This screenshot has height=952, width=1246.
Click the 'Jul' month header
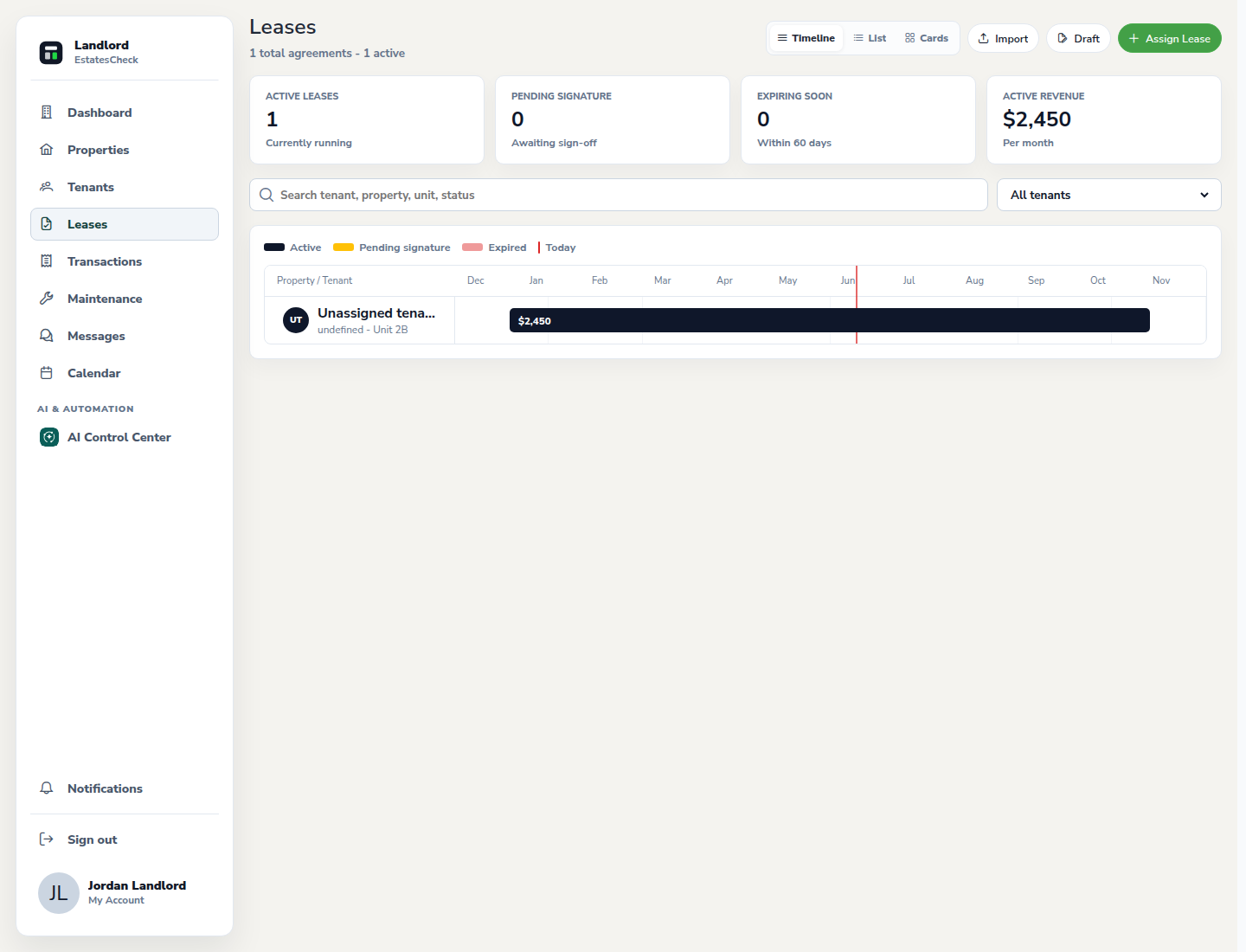coord(909,280)
